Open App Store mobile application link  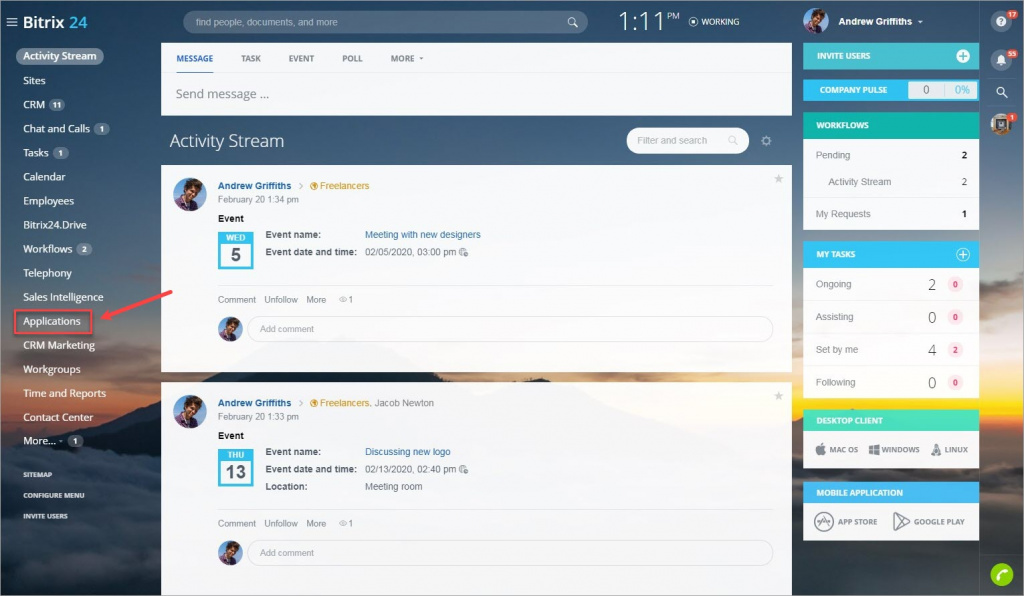point(846,522)
